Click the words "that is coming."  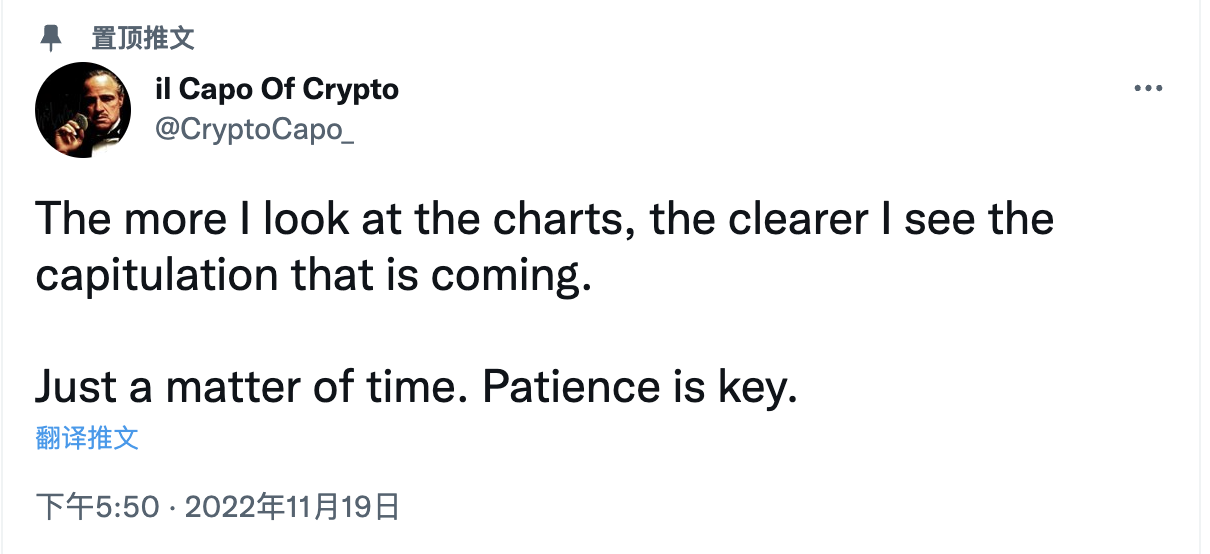(x=445, y=276)
